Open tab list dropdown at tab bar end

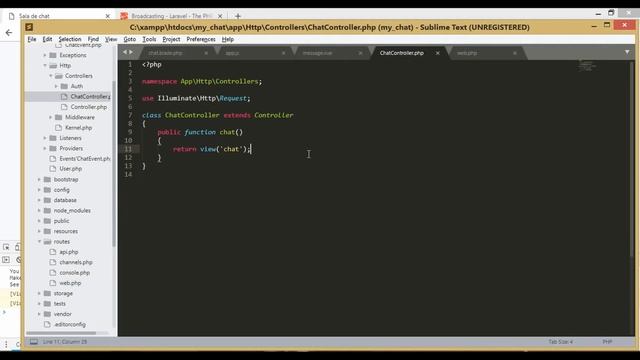[627, 52]
